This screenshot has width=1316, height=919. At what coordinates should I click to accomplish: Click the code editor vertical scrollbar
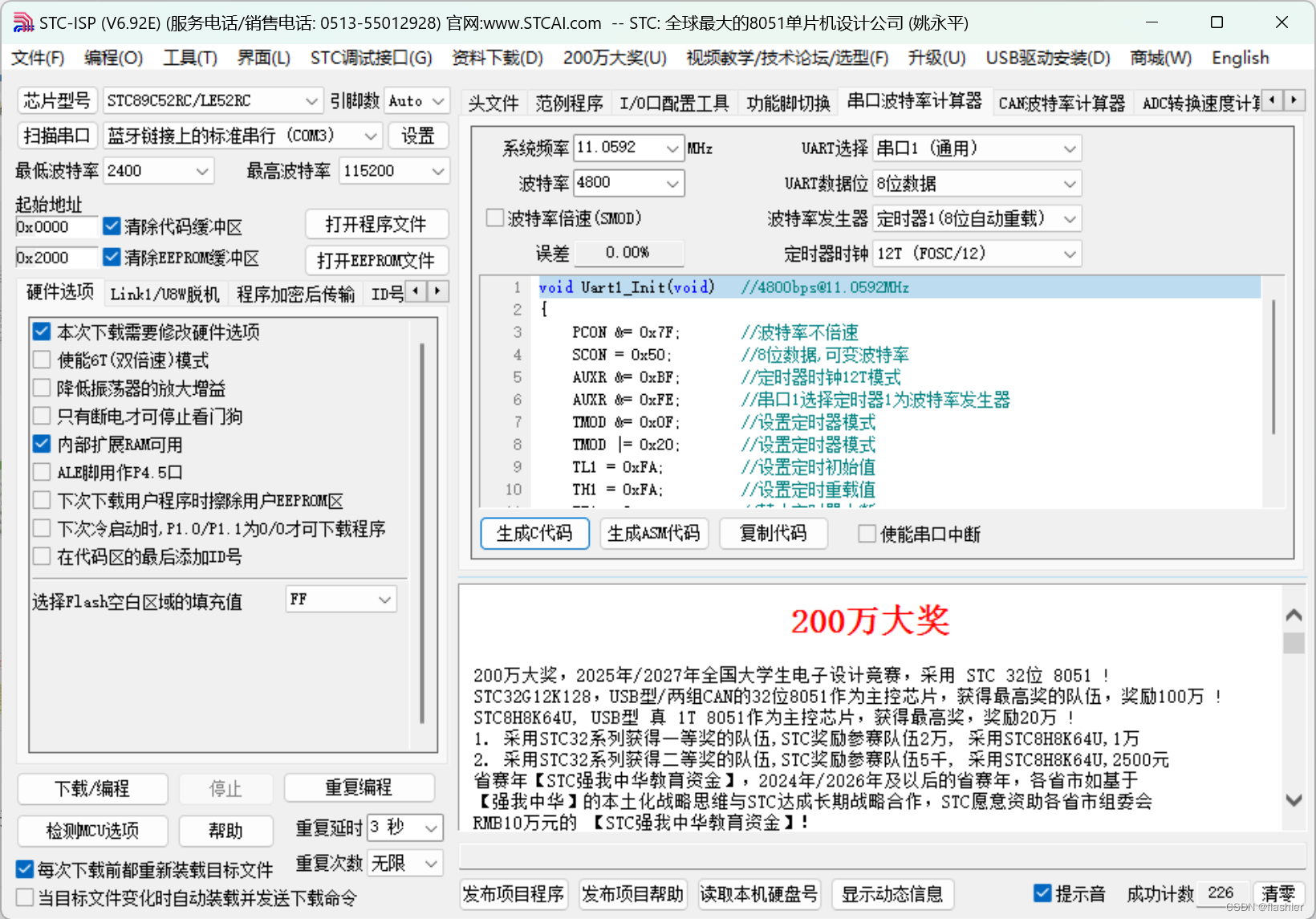(1273, 366)
